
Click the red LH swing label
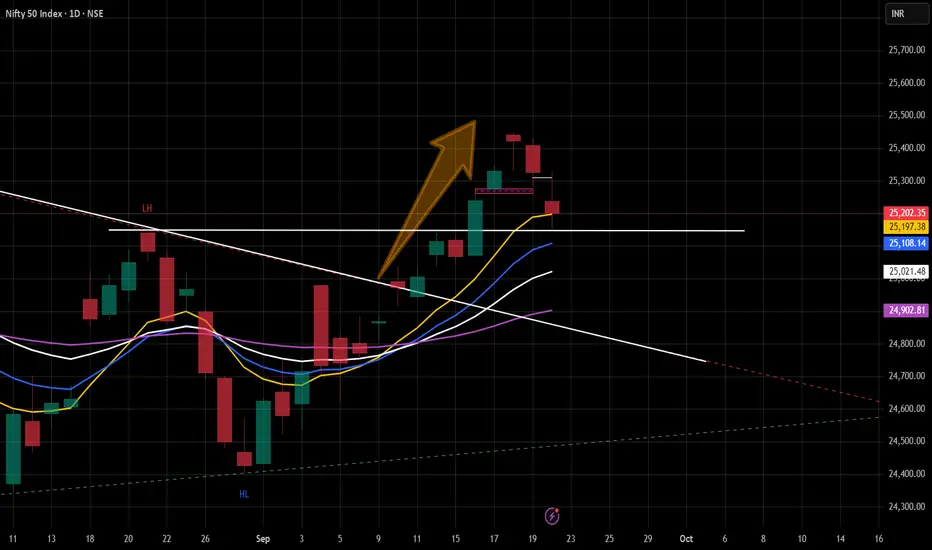click(x=147, y=208)
